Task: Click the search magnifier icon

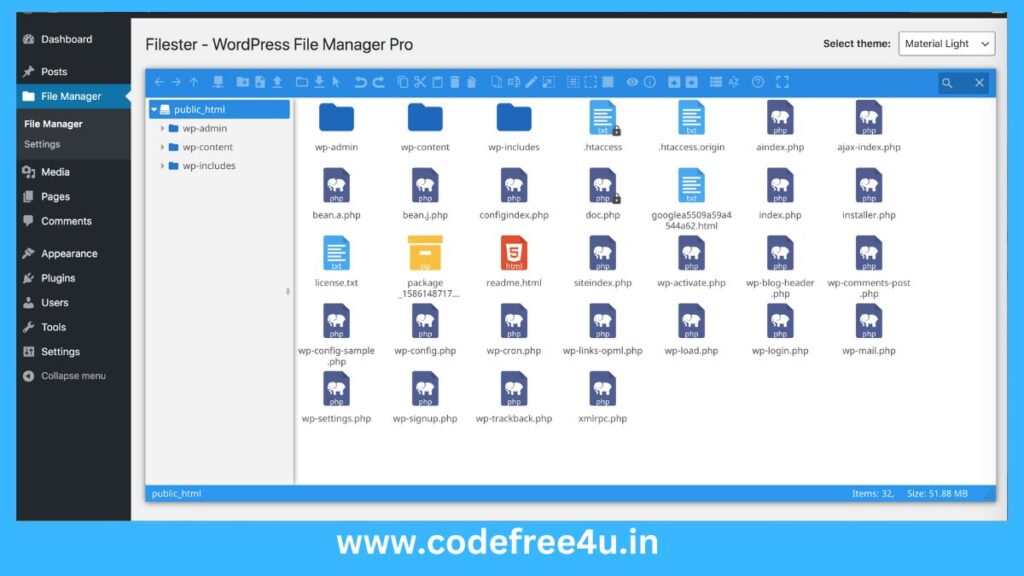Action: pos(947,83)
